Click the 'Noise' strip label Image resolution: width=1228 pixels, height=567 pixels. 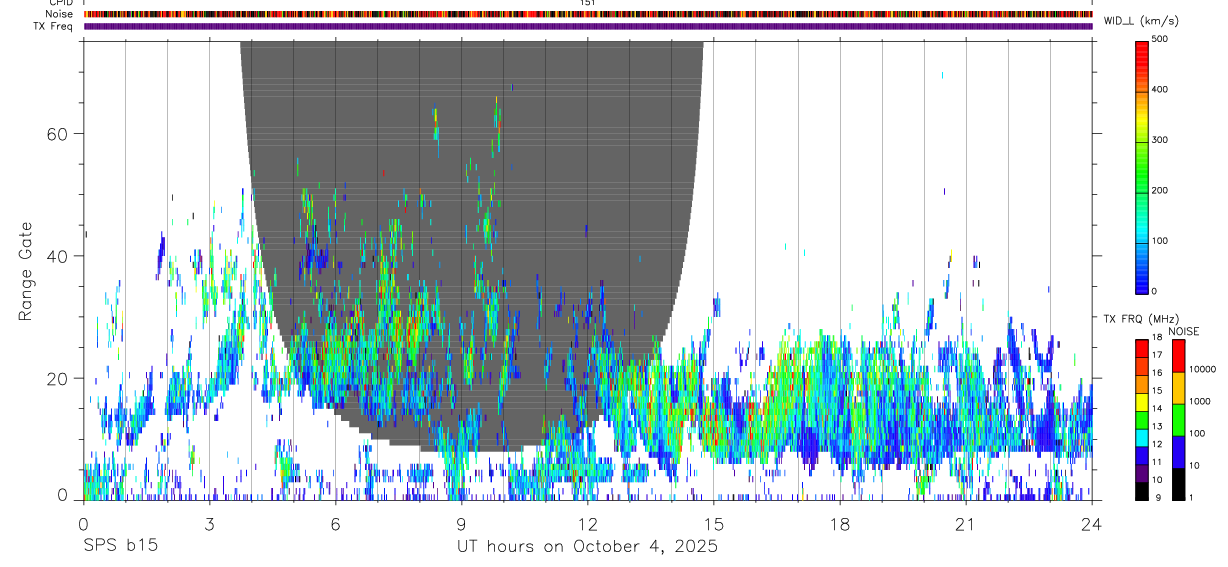(59, 14)
